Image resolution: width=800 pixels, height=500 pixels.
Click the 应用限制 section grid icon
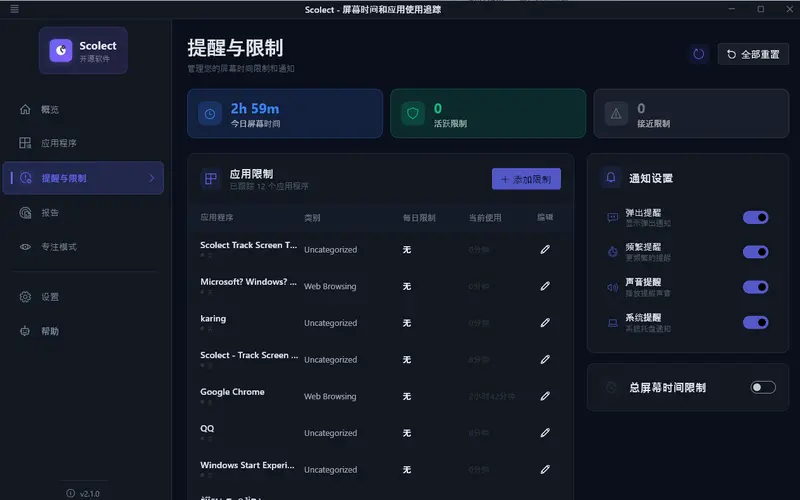211,179
